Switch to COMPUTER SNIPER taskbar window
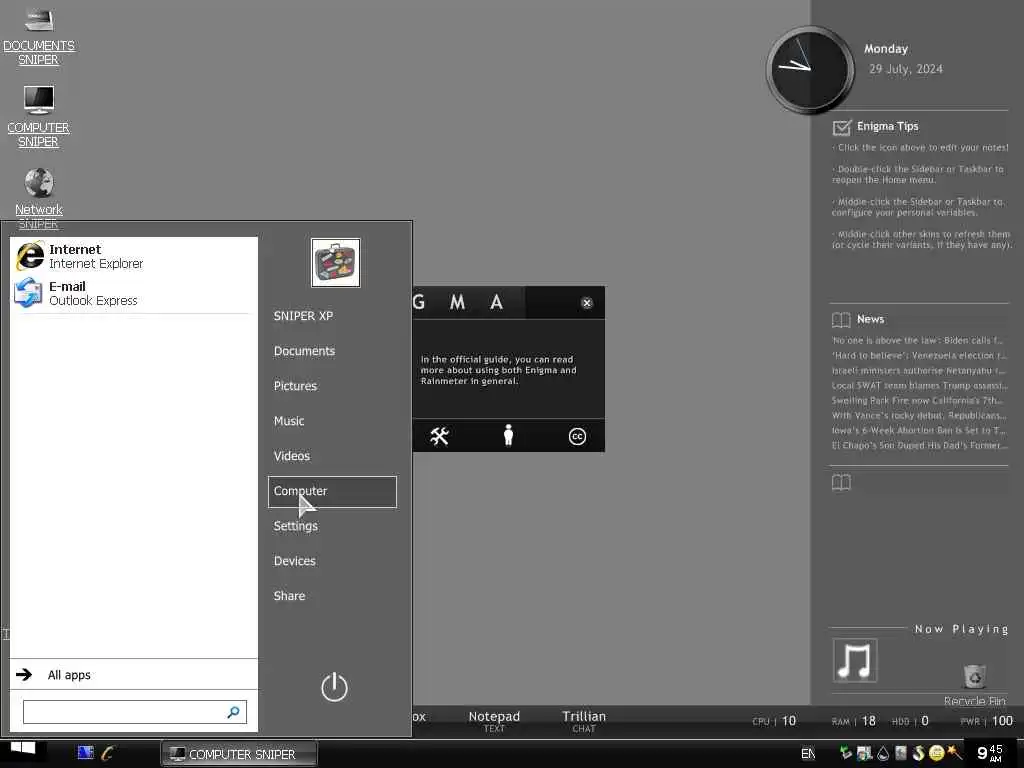The height and width of the screenshot is (768, 1024). pos(239,754)
